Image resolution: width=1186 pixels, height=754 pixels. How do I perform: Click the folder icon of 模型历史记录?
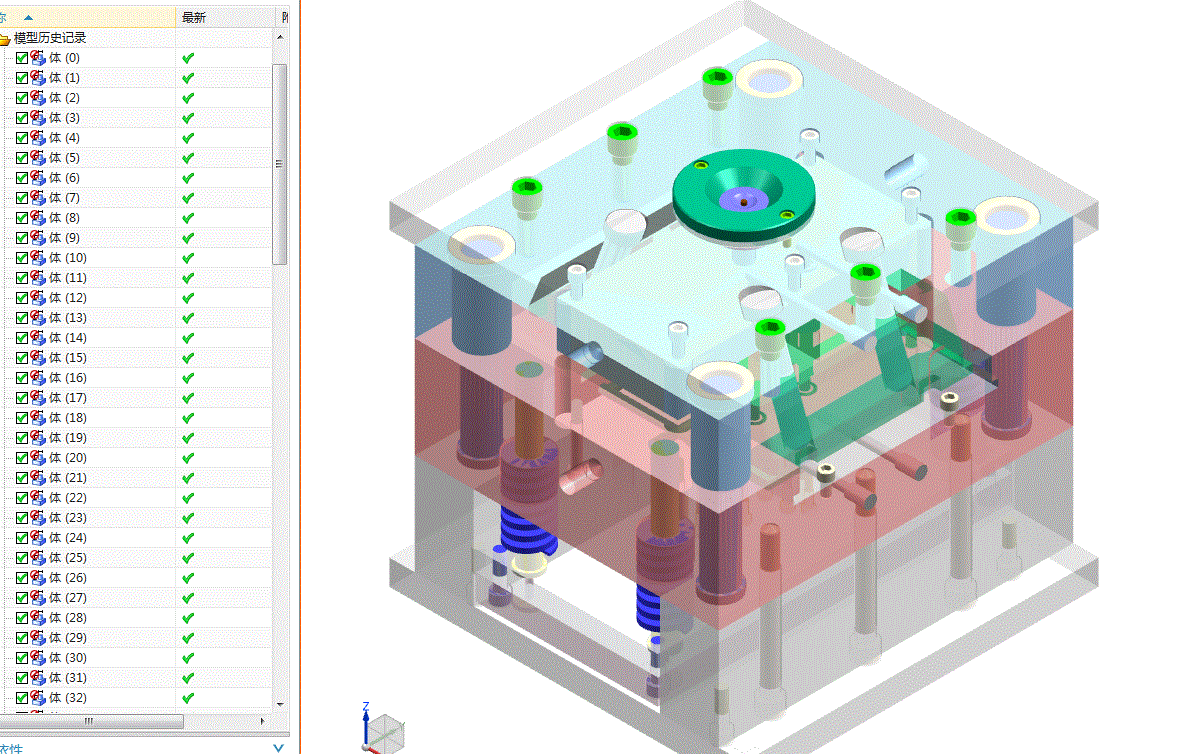coord(4,39)
